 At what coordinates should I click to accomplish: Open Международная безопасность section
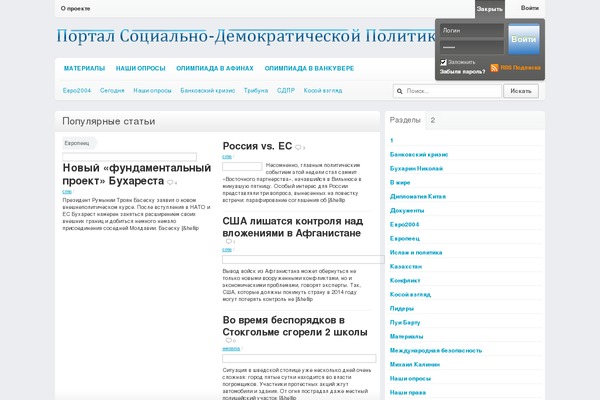click(x=436, y=350)
